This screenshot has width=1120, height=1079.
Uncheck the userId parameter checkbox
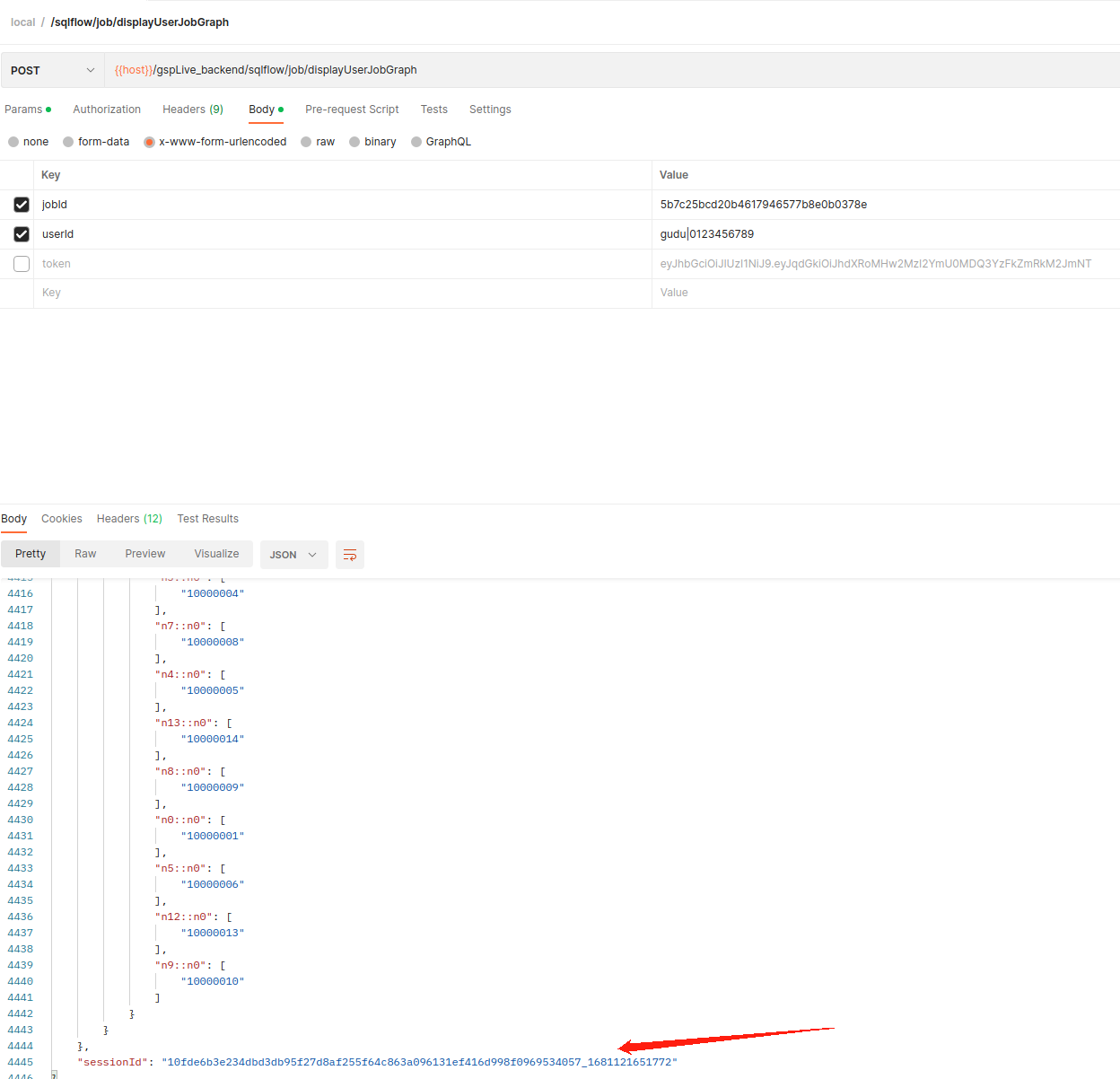coord(22,234)
